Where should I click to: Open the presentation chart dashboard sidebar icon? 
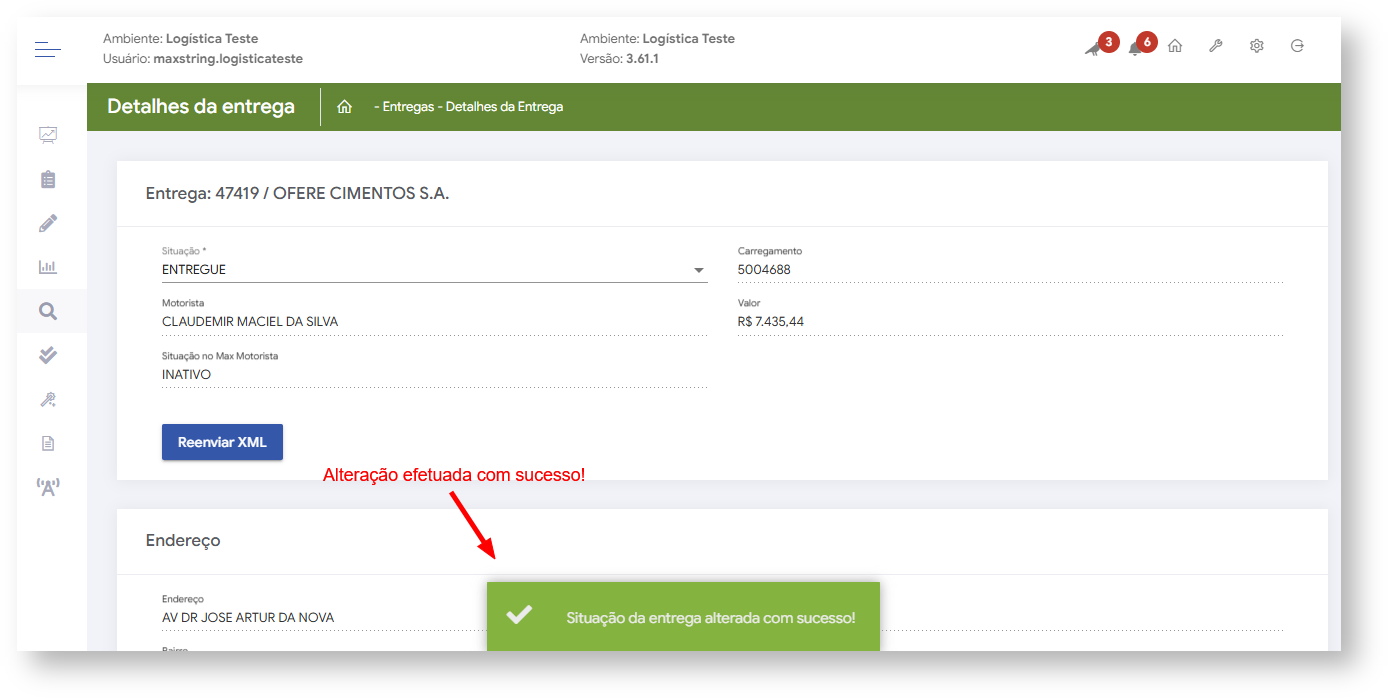[48, 134]
